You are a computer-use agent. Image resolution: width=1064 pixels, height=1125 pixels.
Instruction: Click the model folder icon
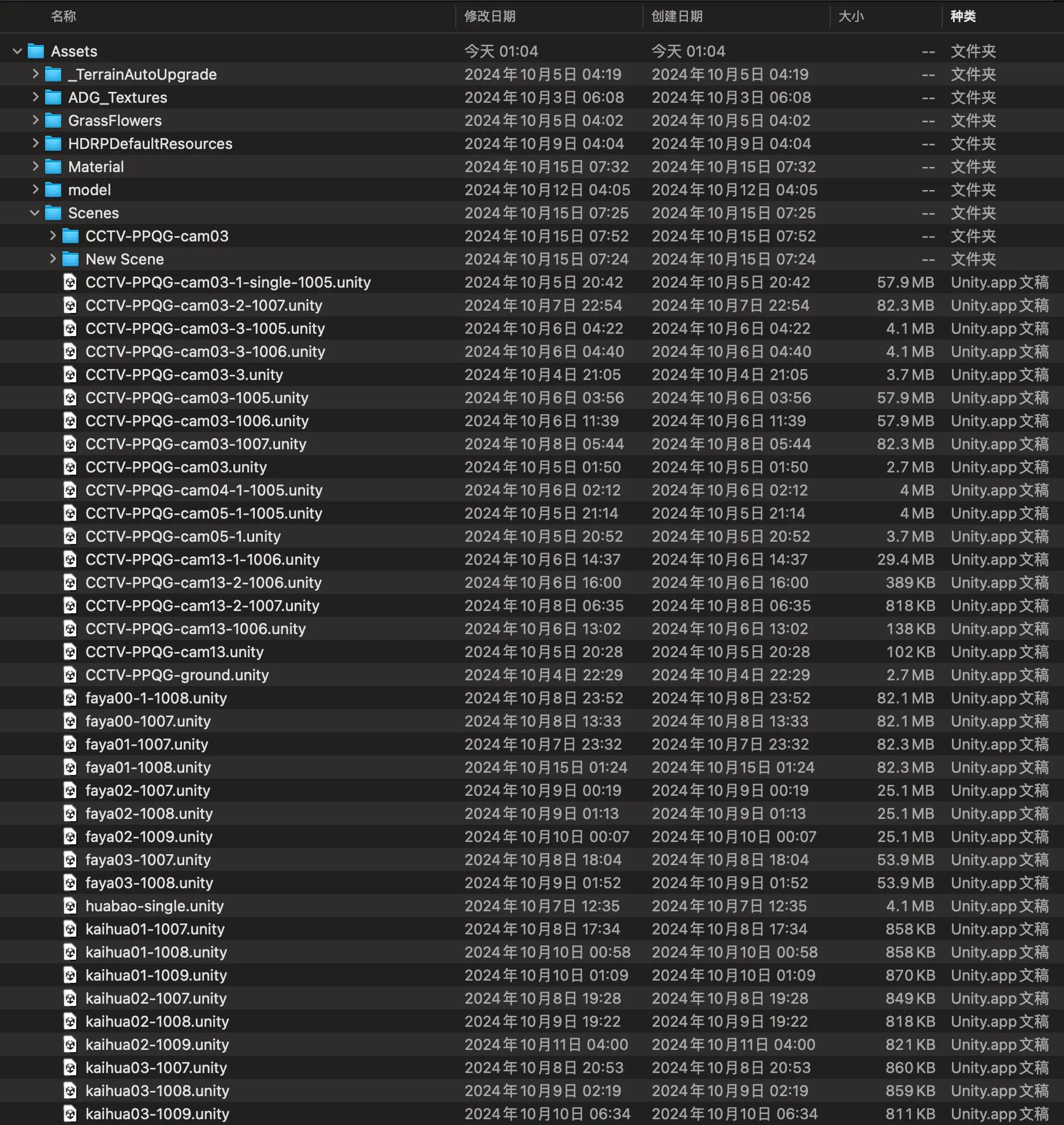[x=53, y=190]
